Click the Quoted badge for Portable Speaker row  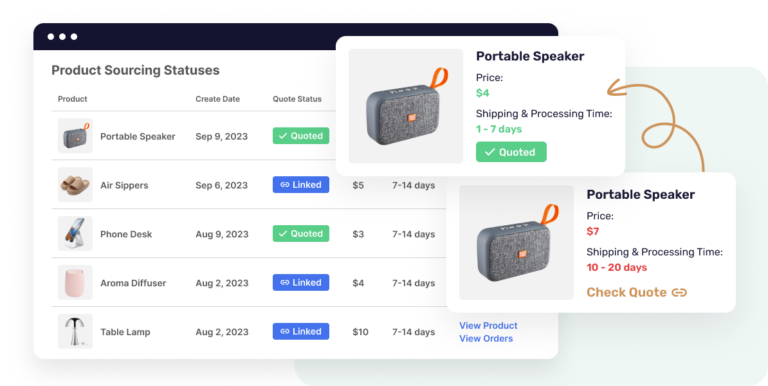point(301,136)
